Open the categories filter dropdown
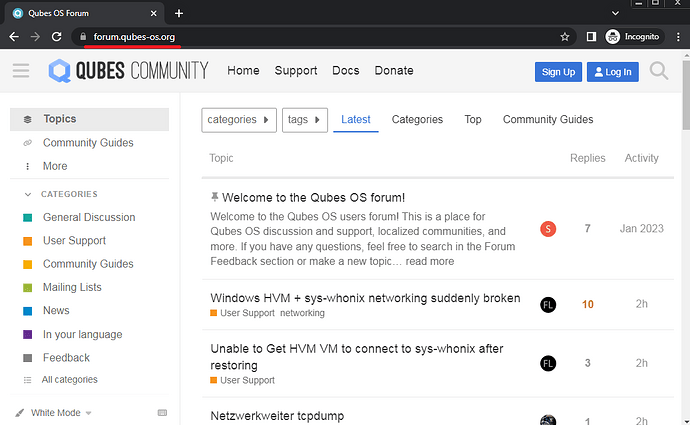Screen dimensions: 690x425 [239, 120]
